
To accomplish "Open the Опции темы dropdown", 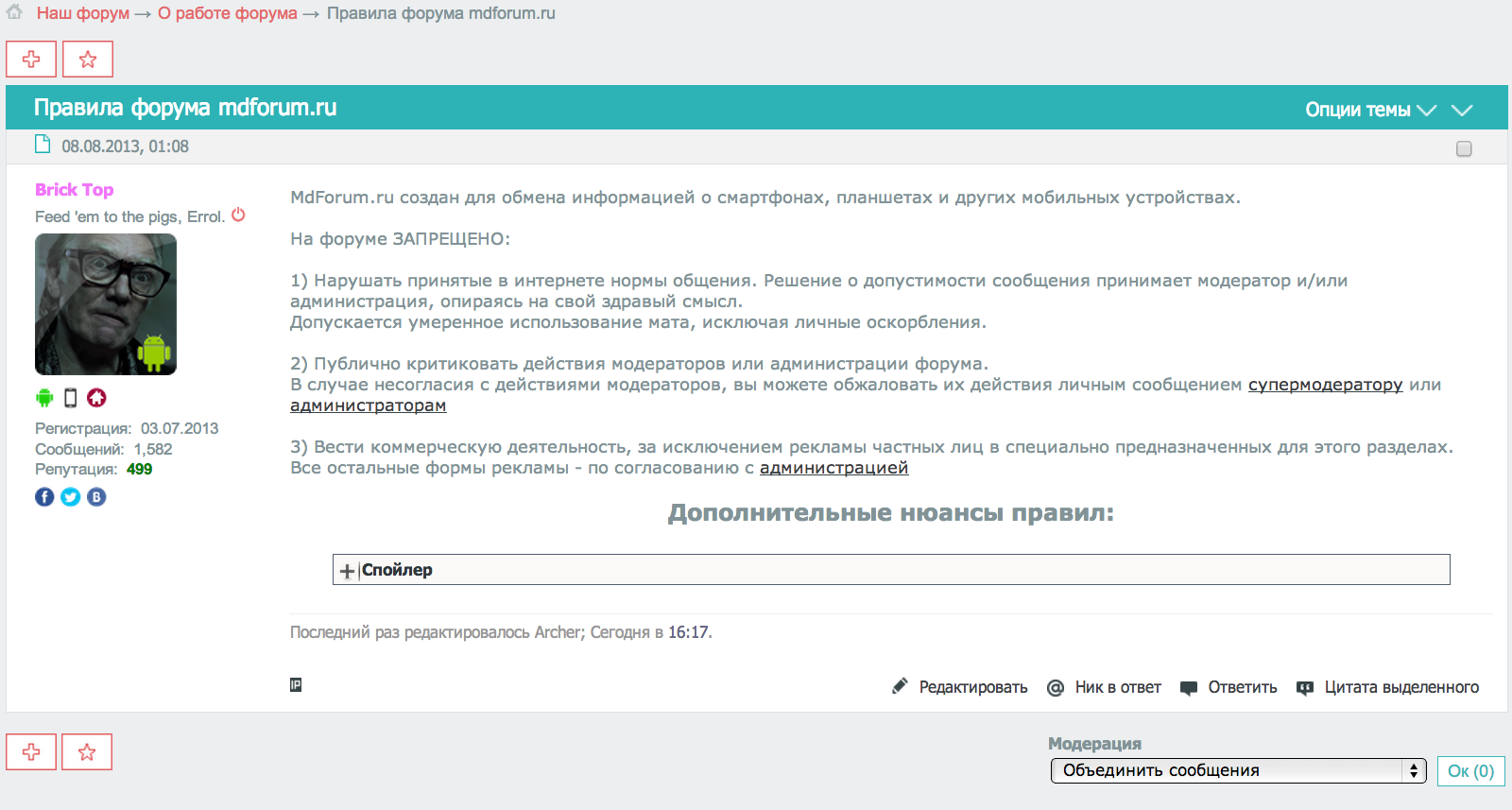I will click(x=1370, y=110).
